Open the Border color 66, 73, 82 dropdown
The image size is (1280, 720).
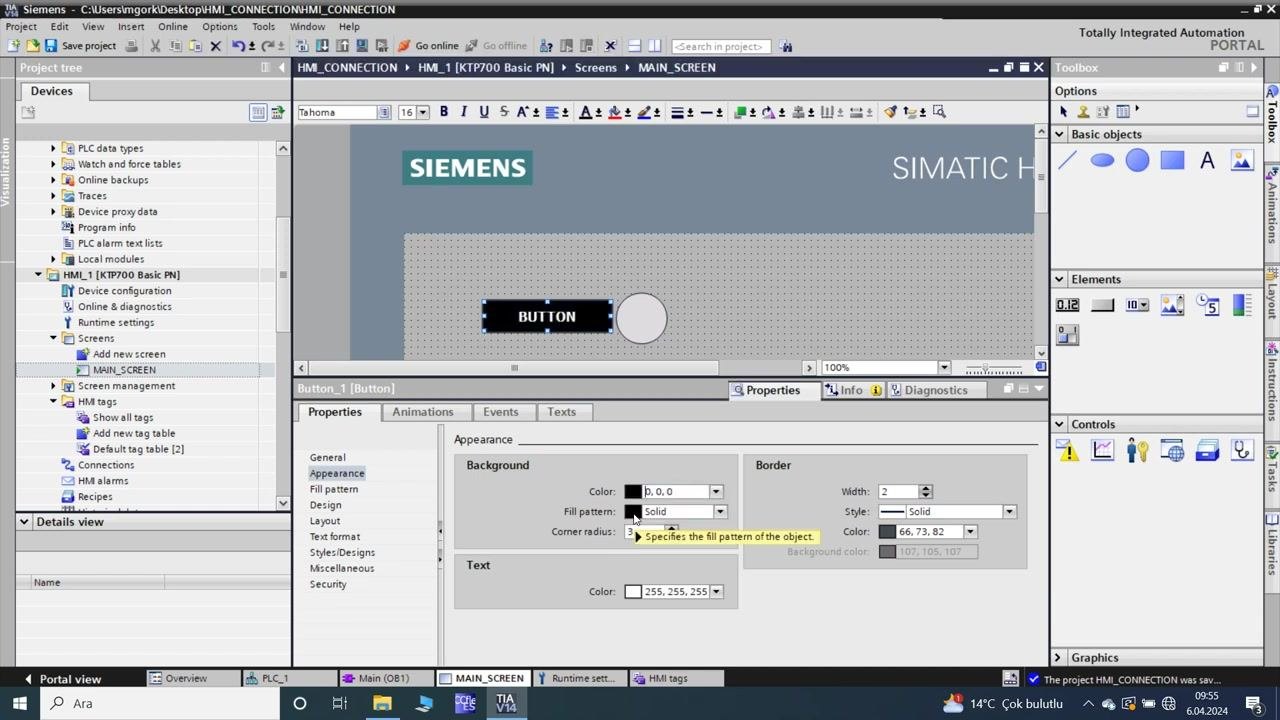[x=970, y=531]
